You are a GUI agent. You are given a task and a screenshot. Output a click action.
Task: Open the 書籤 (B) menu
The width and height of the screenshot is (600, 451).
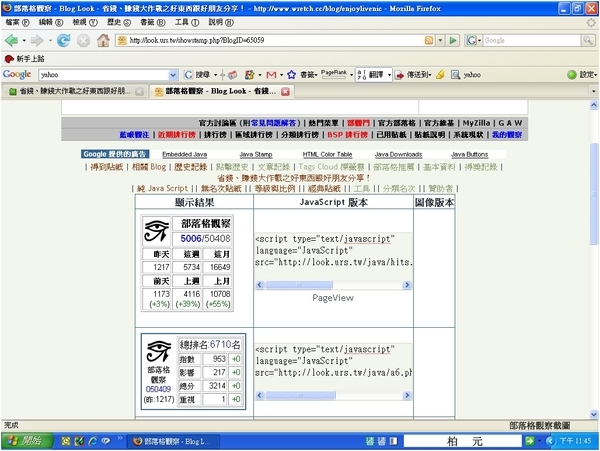pyautogui.click(x=153, y=22)
